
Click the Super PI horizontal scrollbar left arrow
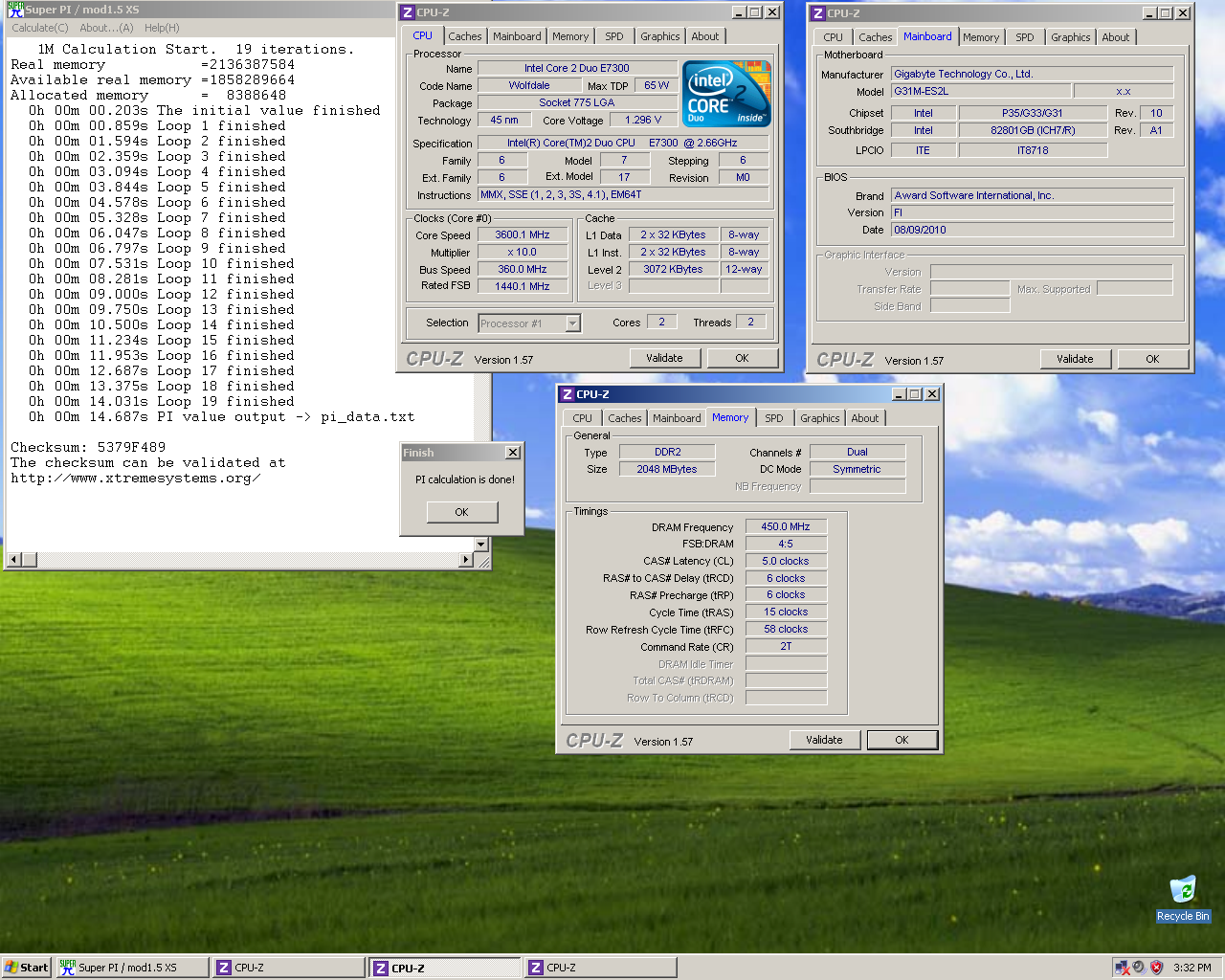point(14,560)
